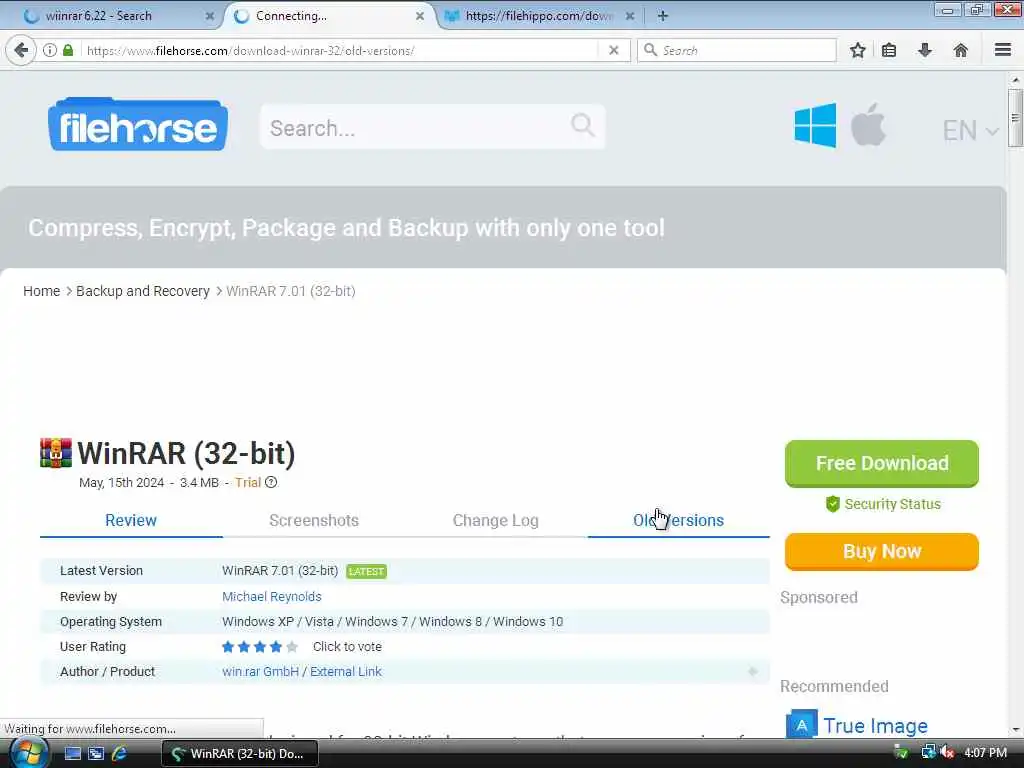Follow the Home breadcrumb link
This screenshot has width=1024, height=768.
coord(41,291)
